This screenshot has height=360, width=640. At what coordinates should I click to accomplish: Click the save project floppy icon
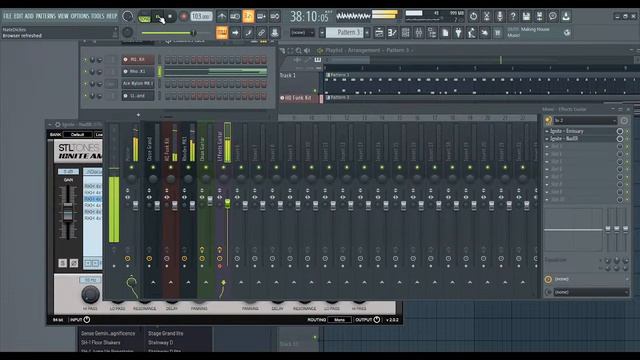526,16
